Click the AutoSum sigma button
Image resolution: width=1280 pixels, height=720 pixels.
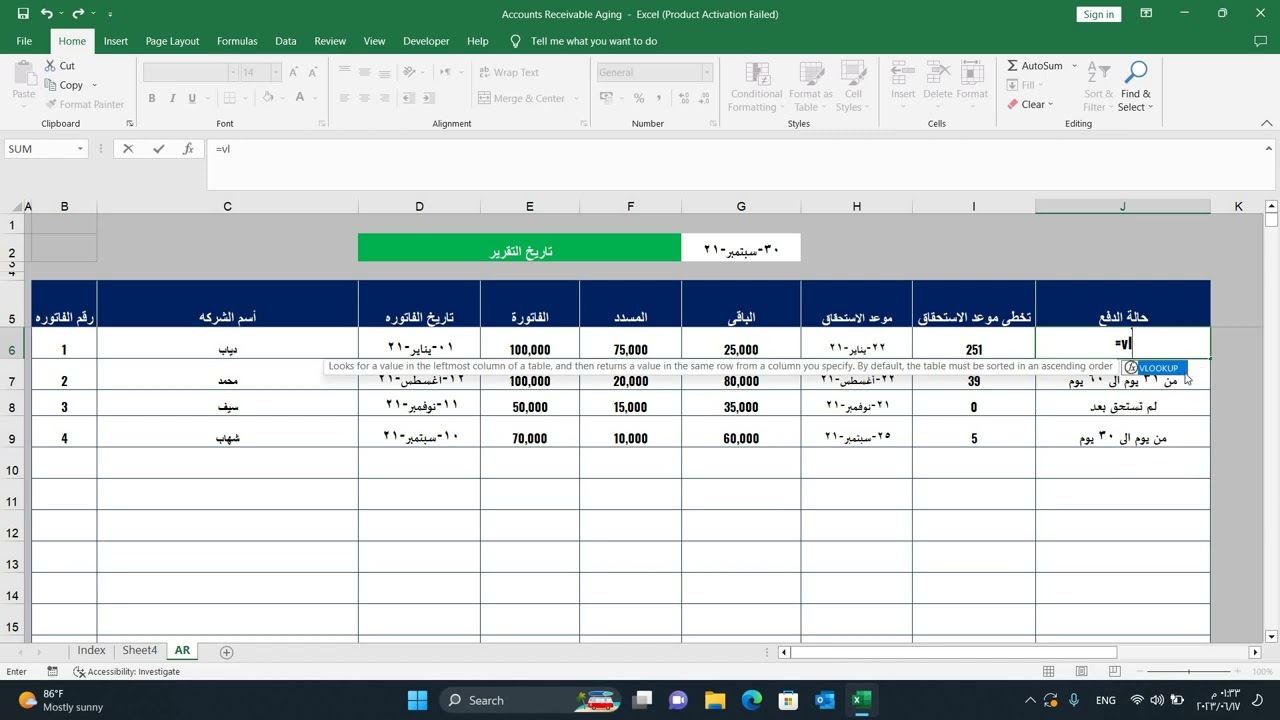point(1035,66)
